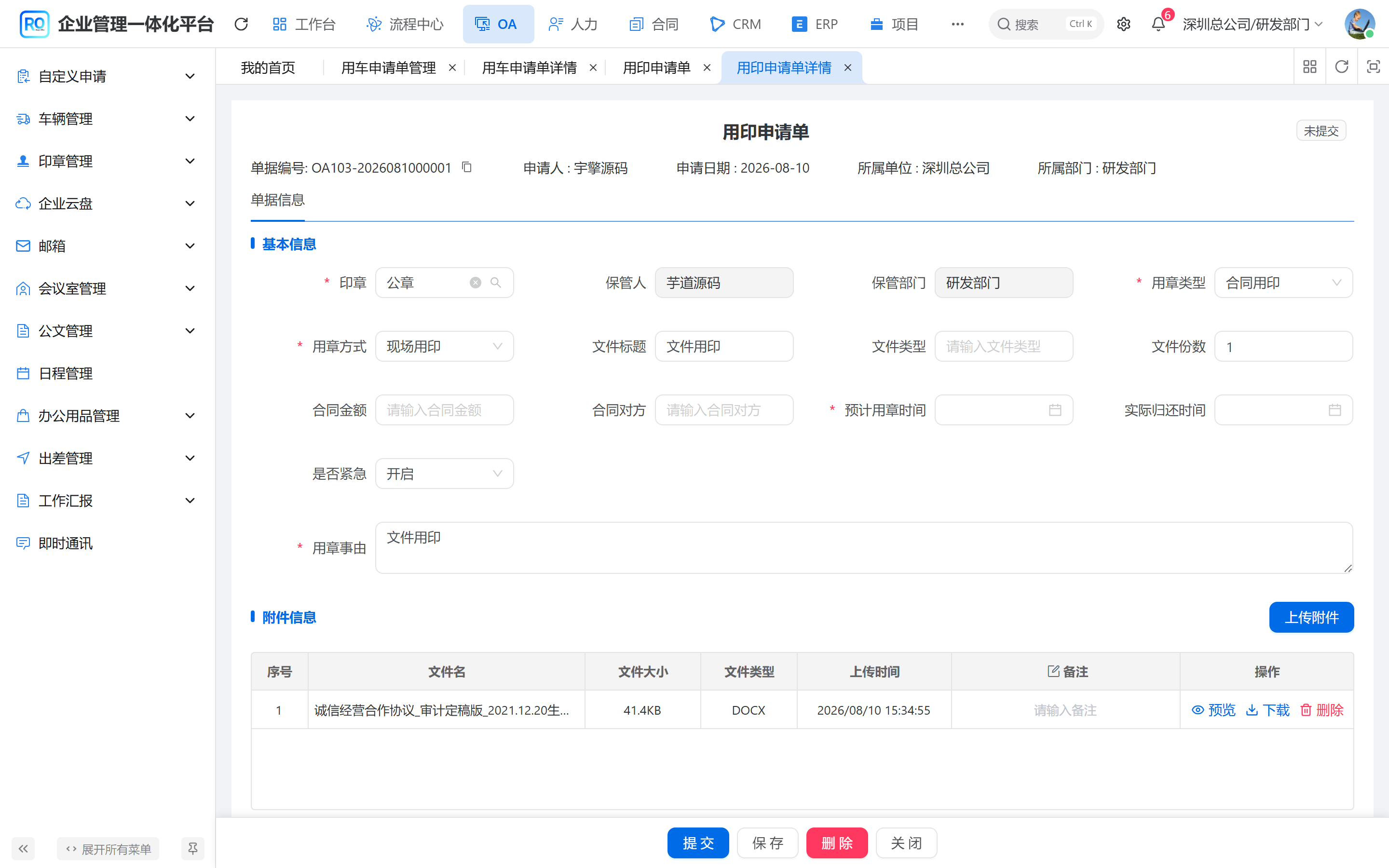Toggle fullscreen content icon
1389x868 pixels.
1373,67
